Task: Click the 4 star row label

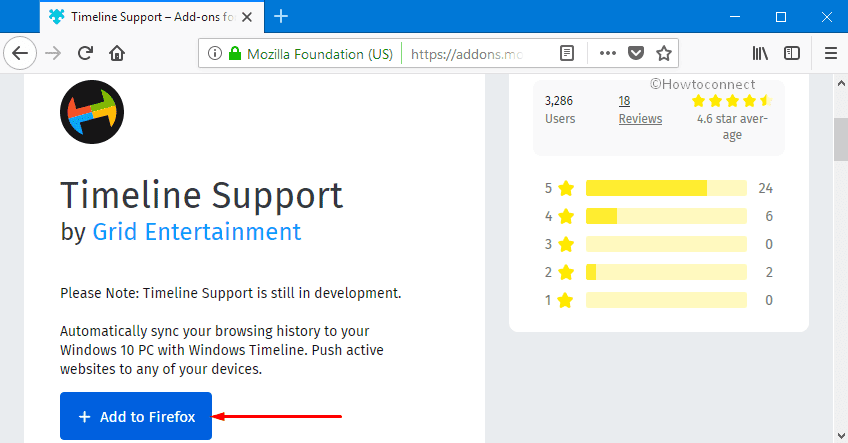Action: 559,216
